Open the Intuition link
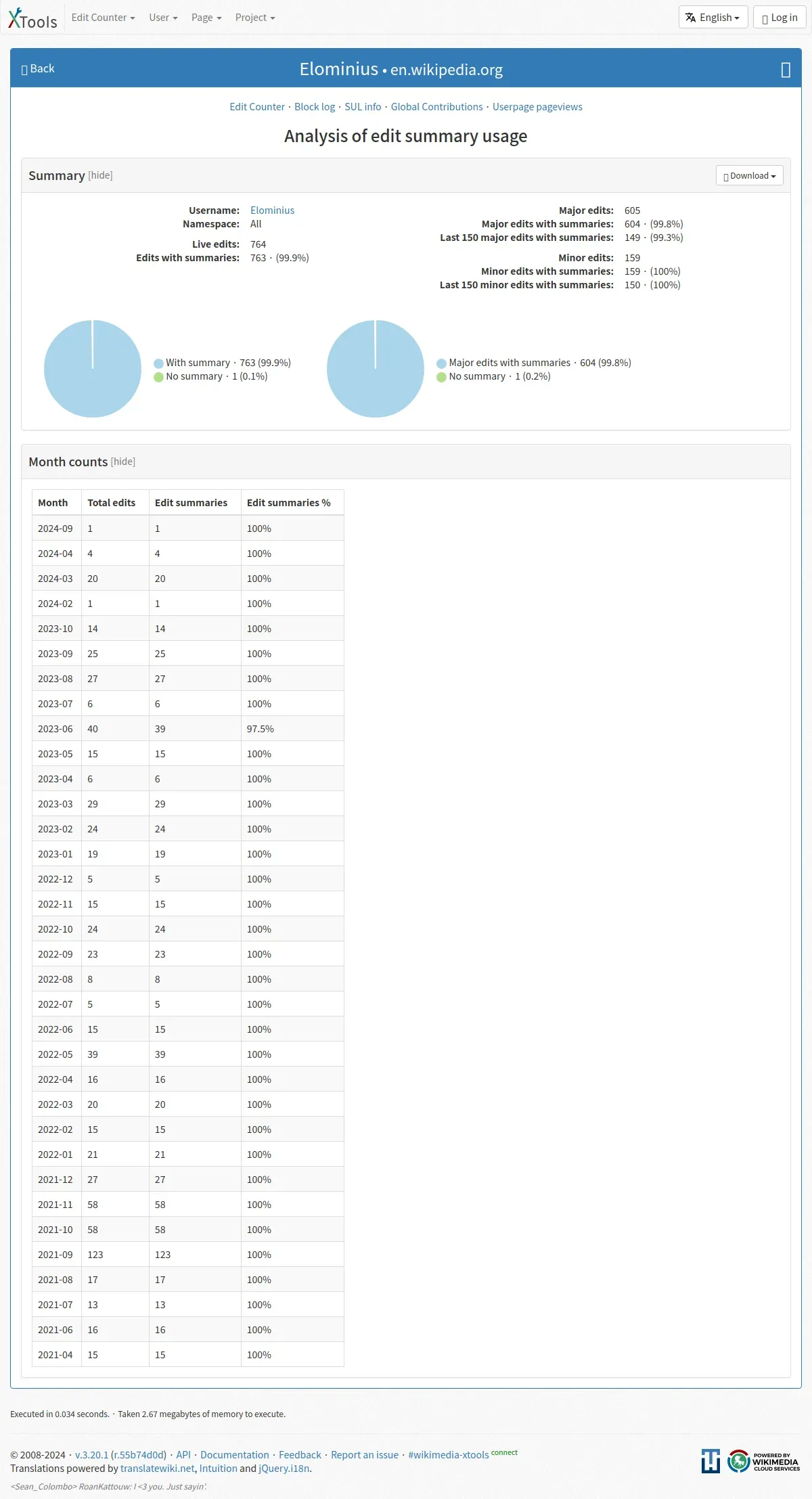 pyautogui.click(x=218, y=1469)
